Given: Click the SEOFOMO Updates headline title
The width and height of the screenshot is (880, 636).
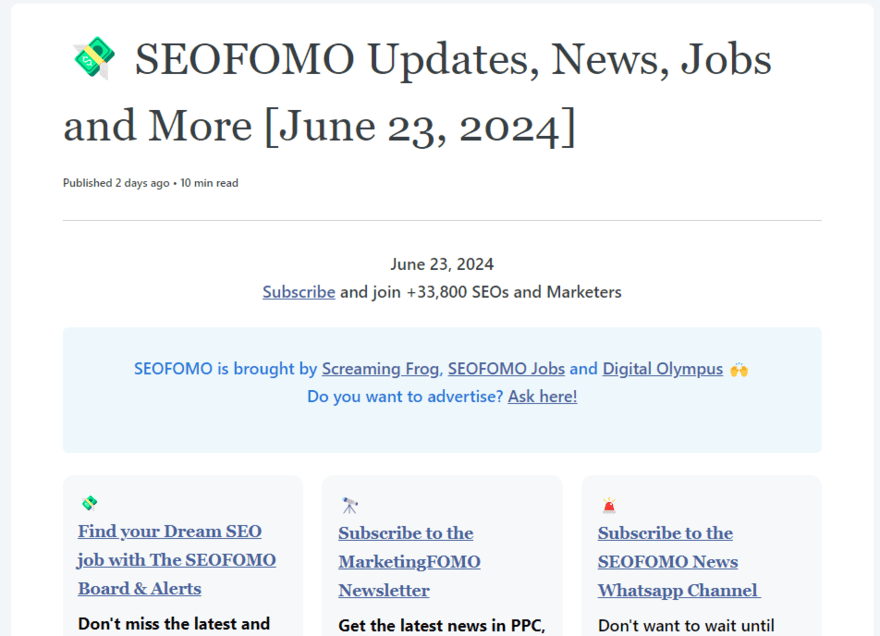Looking at the screenshot, I should click(418, 92).
